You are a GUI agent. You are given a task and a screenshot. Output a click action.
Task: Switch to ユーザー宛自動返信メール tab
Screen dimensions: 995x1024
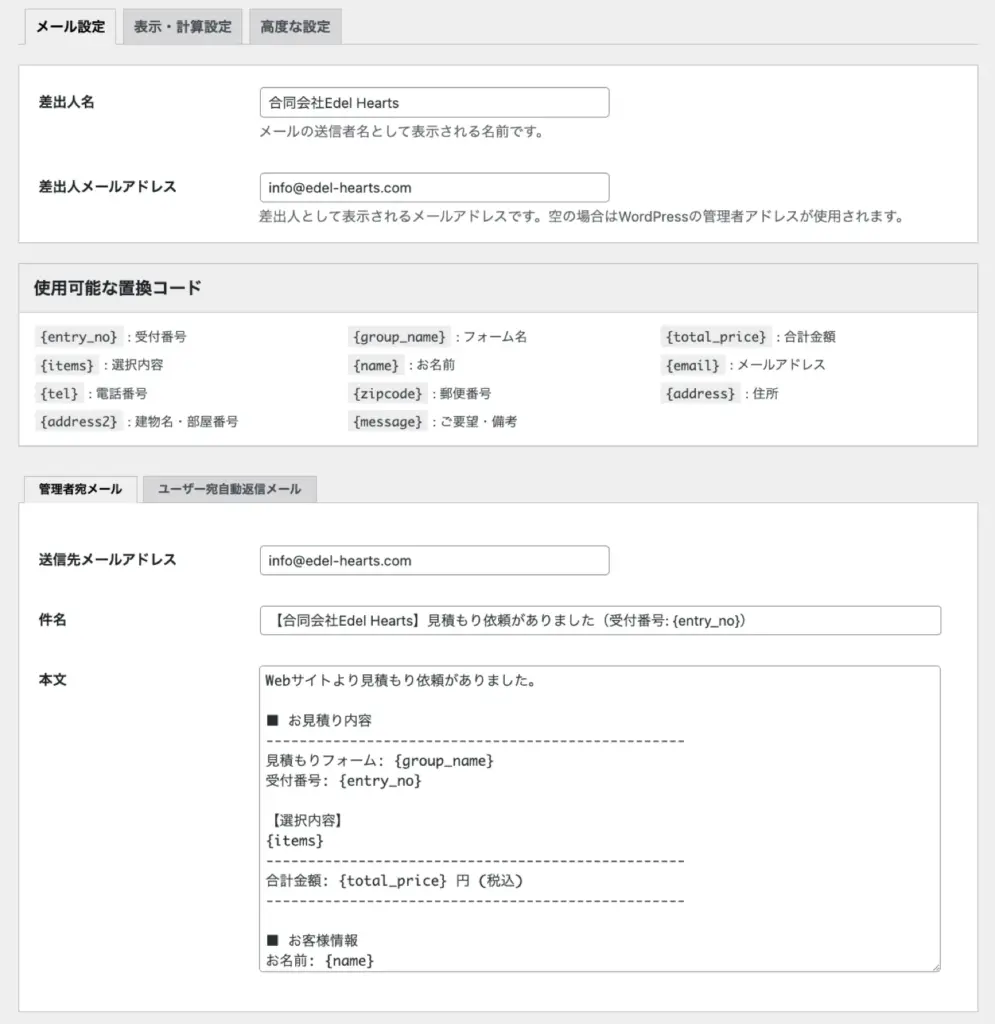click(230, 489)
